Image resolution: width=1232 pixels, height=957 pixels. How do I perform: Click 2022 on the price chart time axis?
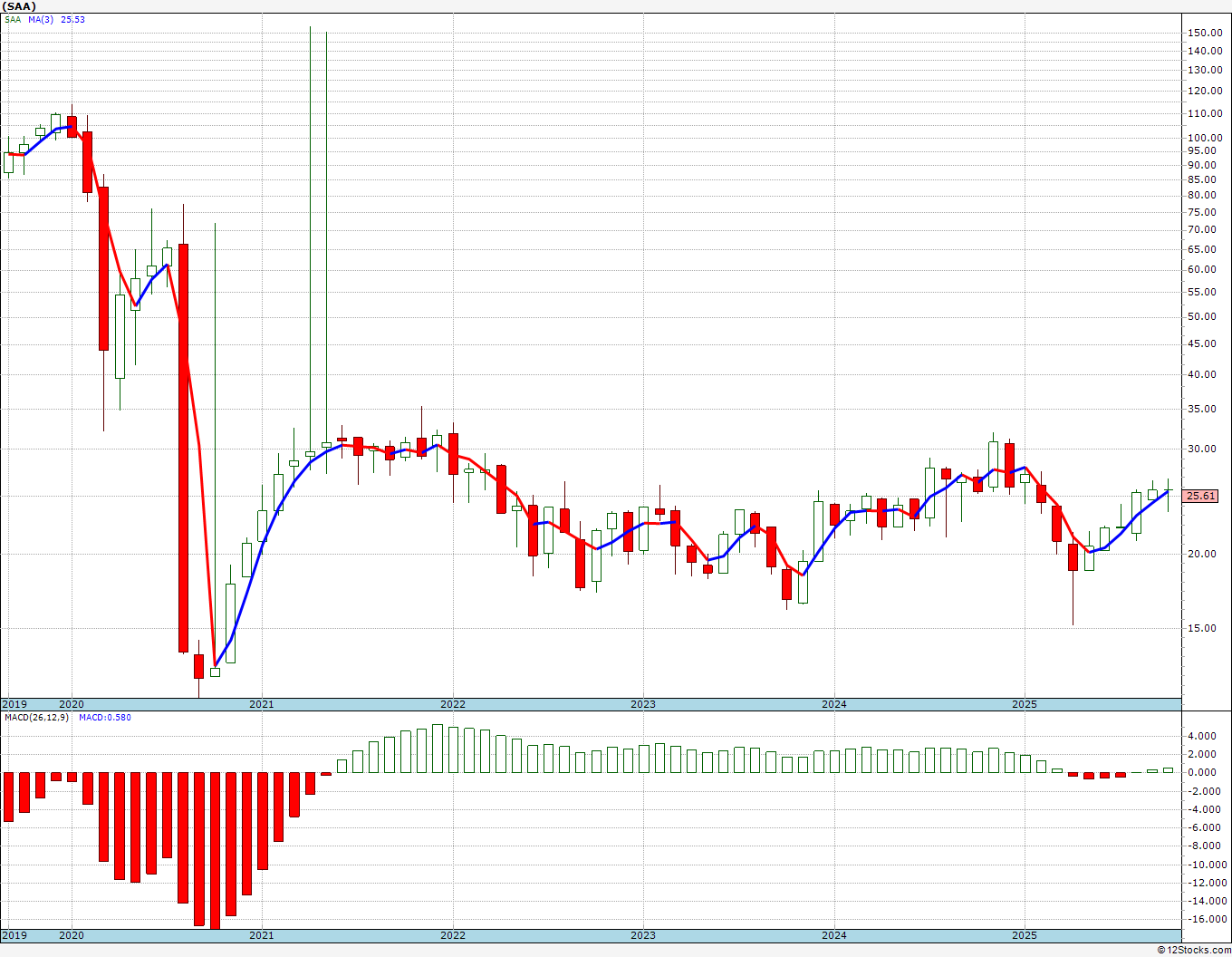coord(453,704)
